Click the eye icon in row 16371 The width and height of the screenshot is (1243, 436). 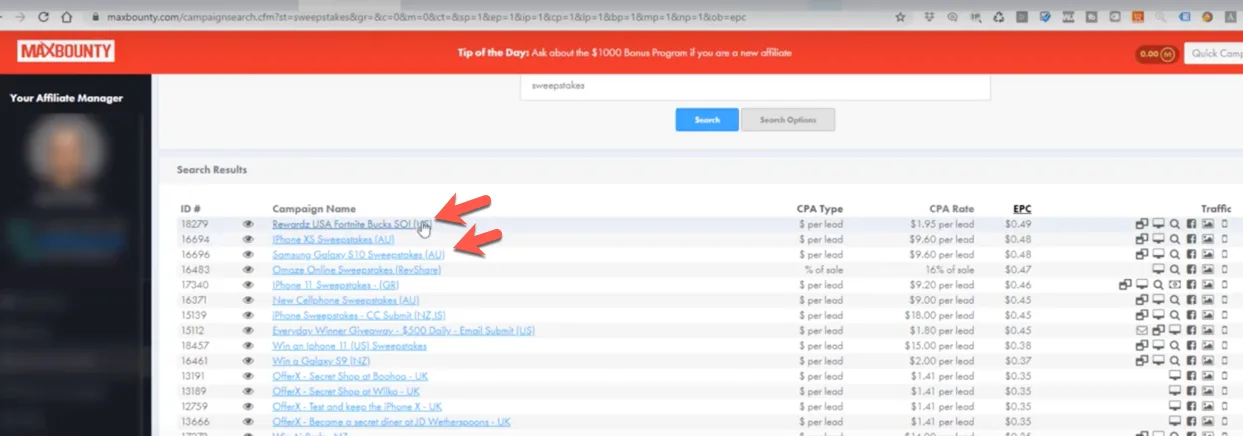[x=248, y=300]
